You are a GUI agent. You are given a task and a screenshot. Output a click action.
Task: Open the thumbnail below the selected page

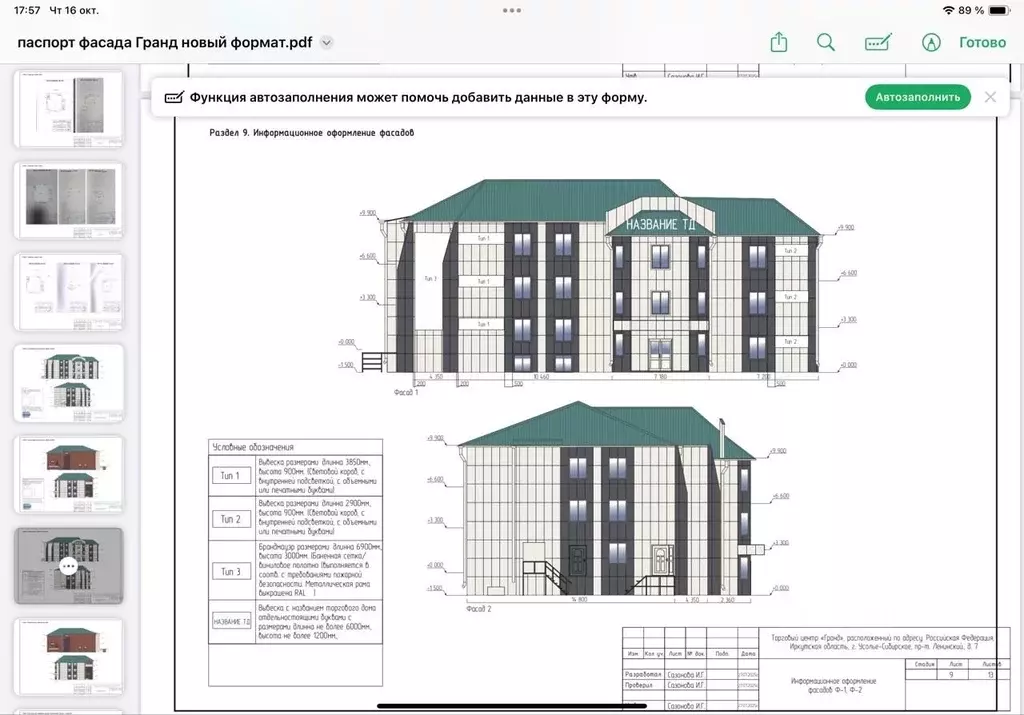(69, 657)
